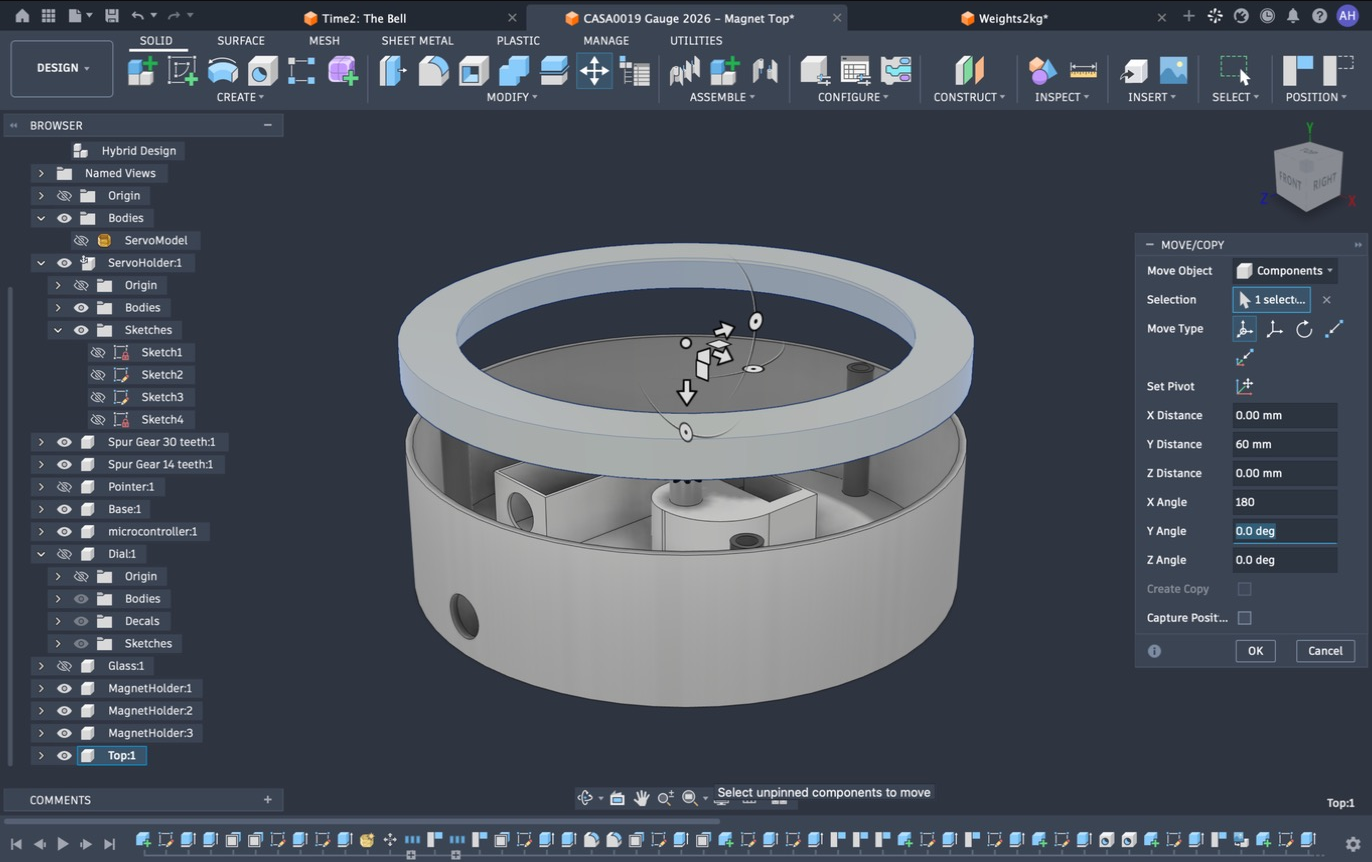The width and height of the screenshot is (1372, 862).
Task: Show the ServoModel body
Action: click(x=81, y=240)
